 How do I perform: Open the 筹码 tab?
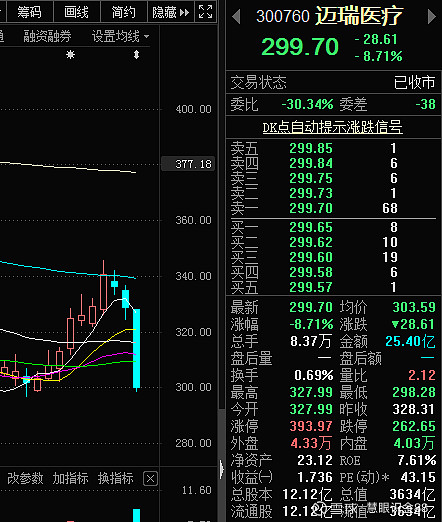(29, 12)
